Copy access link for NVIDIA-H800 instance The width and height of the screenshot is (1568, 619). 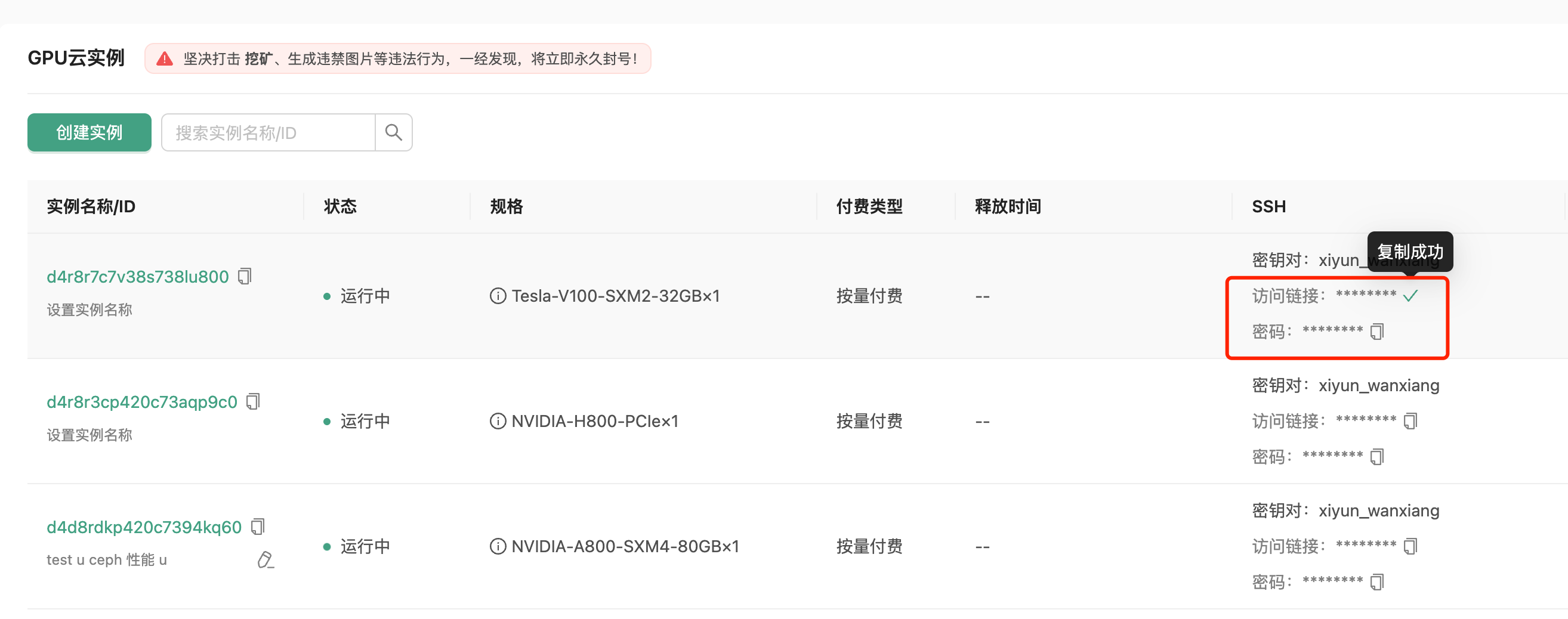[x=1410, y=421]
